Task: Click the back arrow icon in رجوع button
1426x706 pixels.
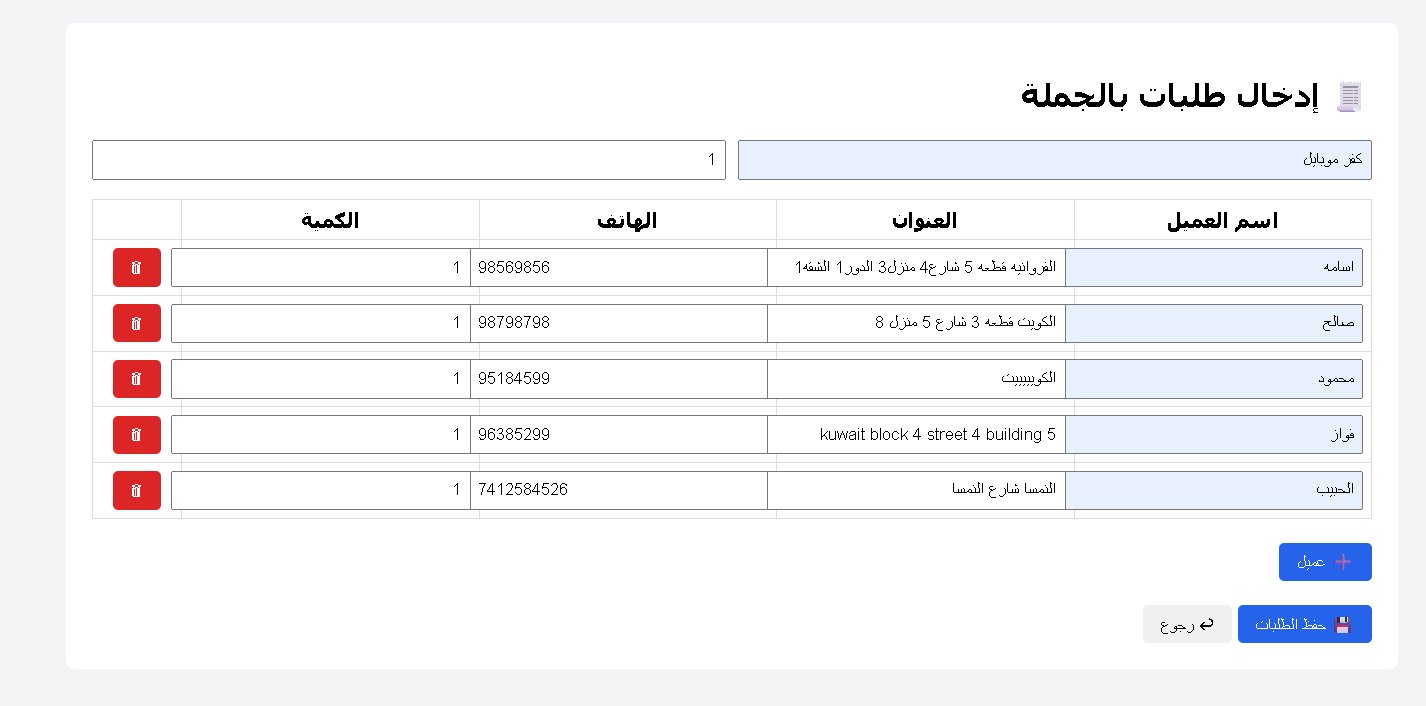Action: coord(1207,623)
